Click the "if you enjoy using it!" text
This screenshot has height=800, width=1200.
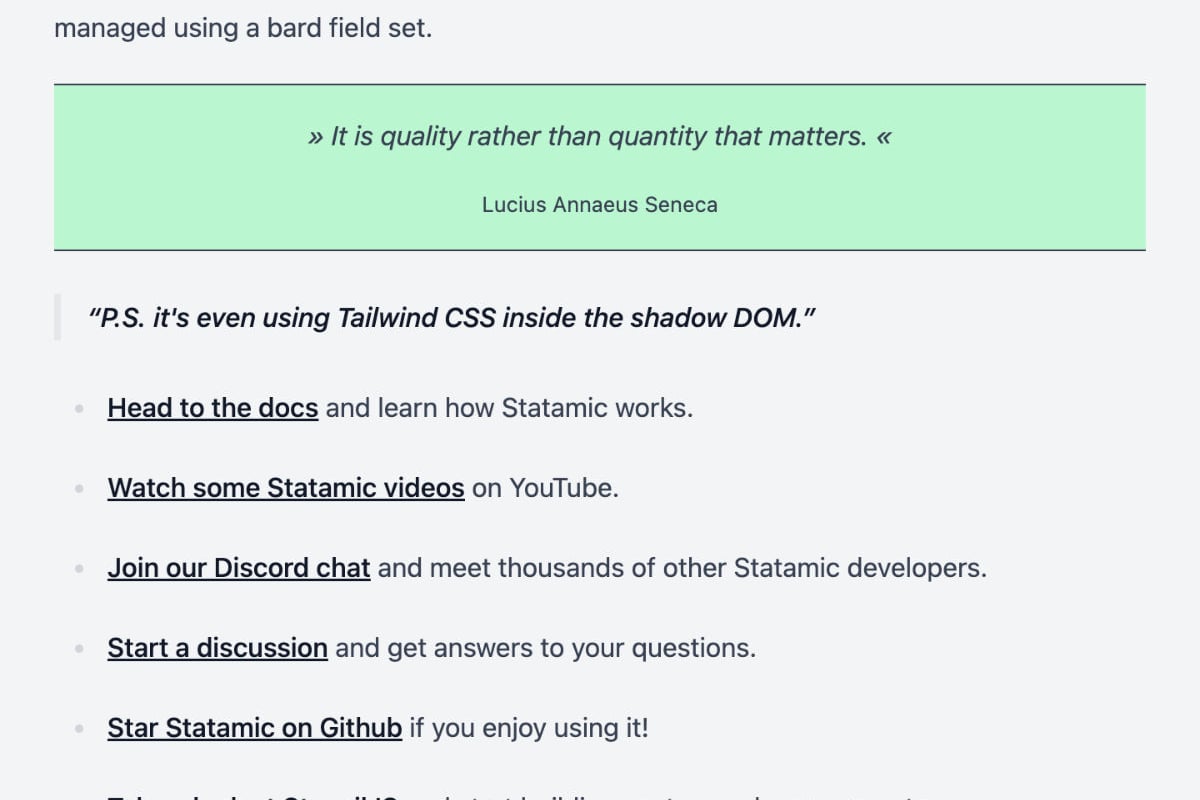click(x=529, y=728)
